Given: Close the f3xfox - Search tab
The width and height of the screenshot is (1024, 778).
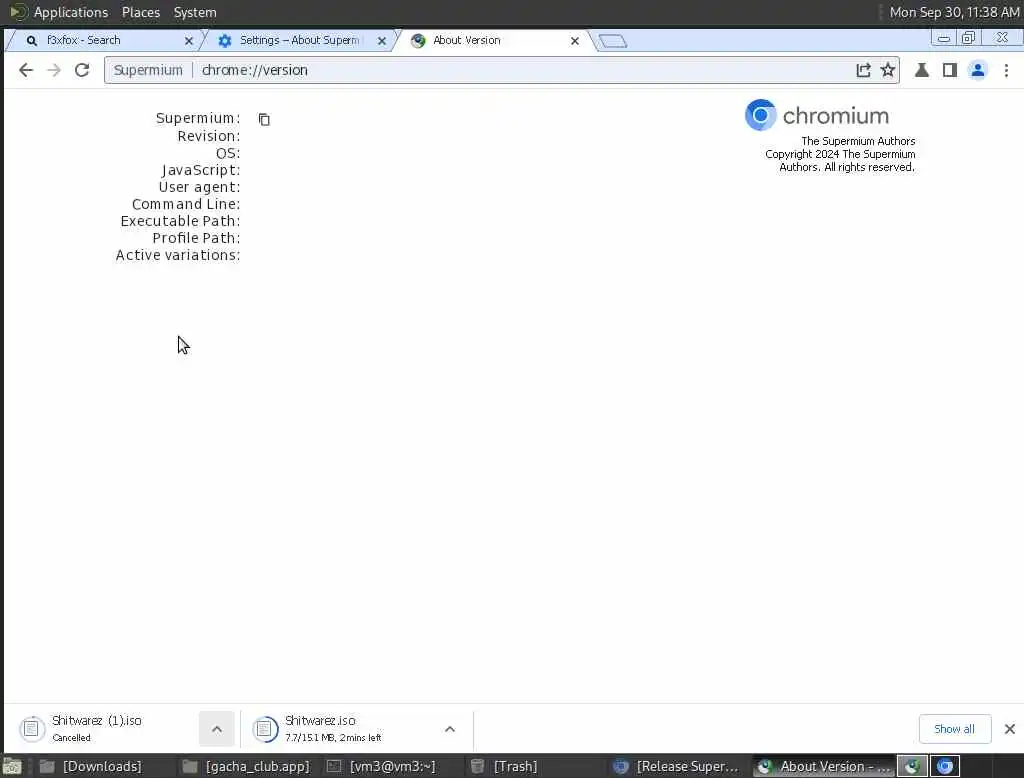Looking at the screenshot, I should click(189, 41).
